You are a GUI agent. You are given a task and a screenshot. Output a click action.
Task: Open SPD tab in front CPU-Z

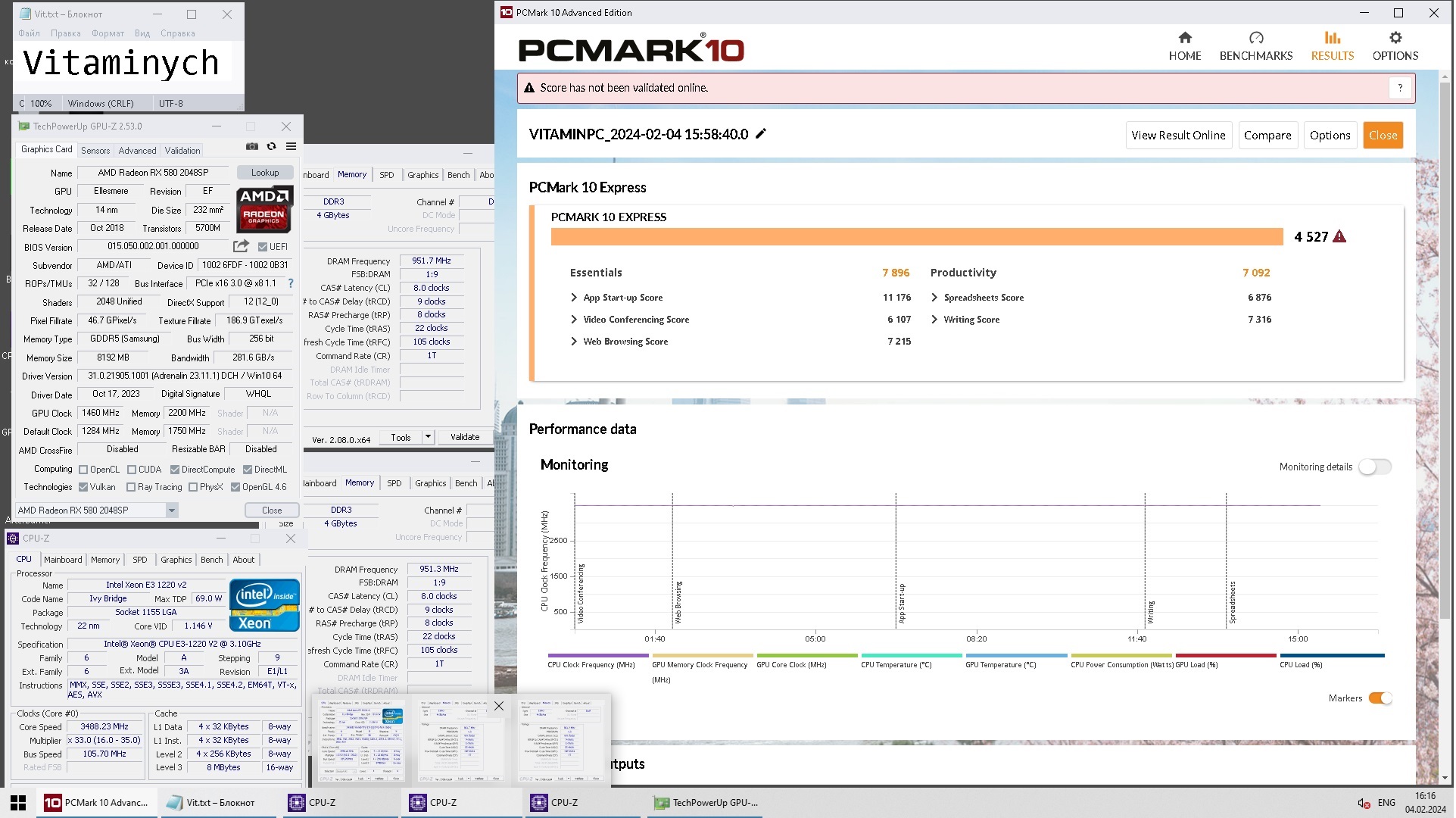pos(140,560)
